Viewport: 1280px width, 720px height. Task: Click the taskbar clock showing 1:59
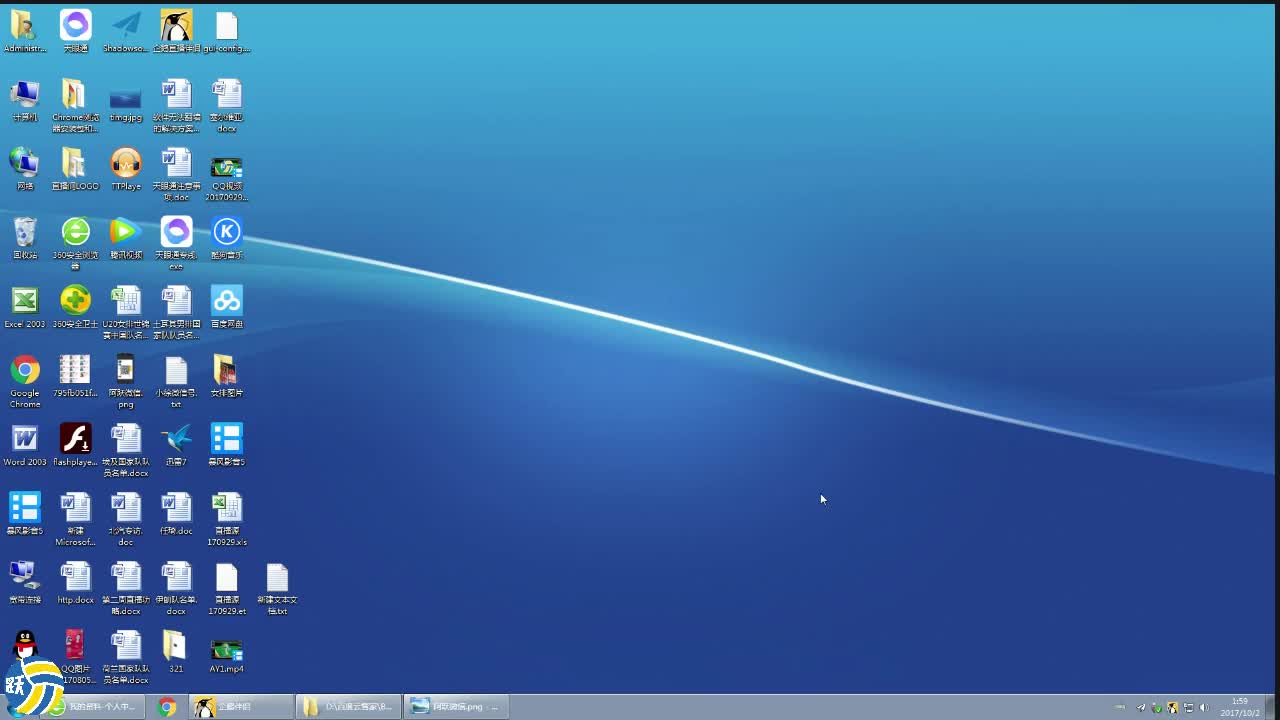(1240, 707)
